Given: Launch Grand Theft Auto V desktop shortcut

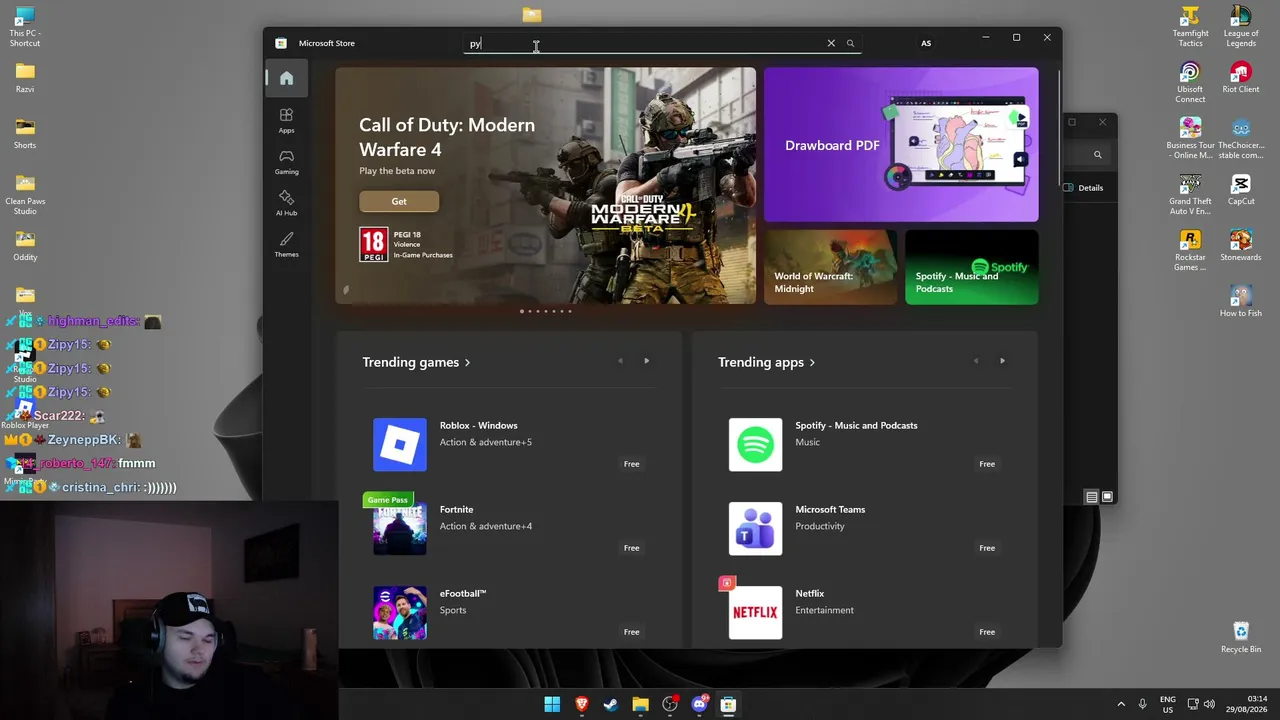Looking at the screenshot, I should pyautogui.click(x=1190, y=195).
